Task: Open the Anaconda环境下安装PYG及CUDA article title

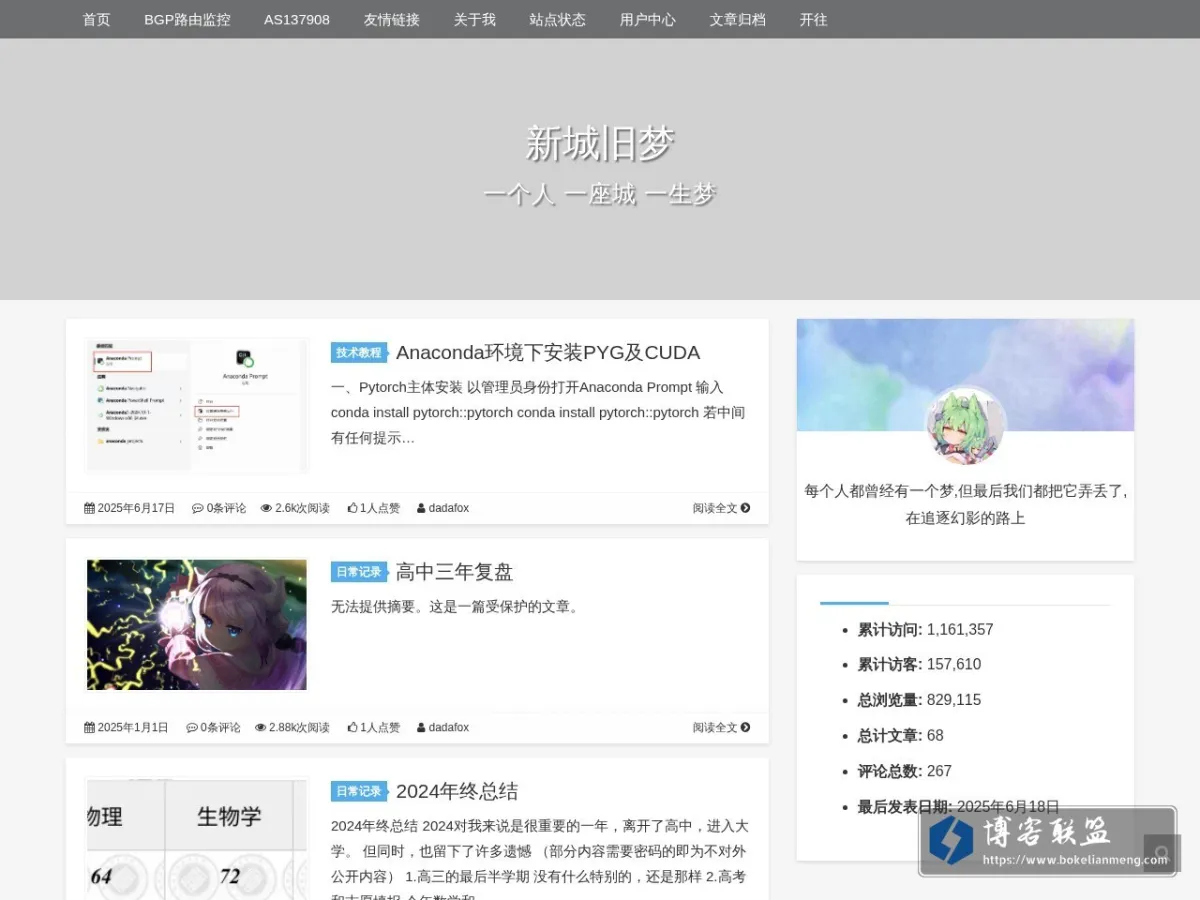Action: (548, 352)
